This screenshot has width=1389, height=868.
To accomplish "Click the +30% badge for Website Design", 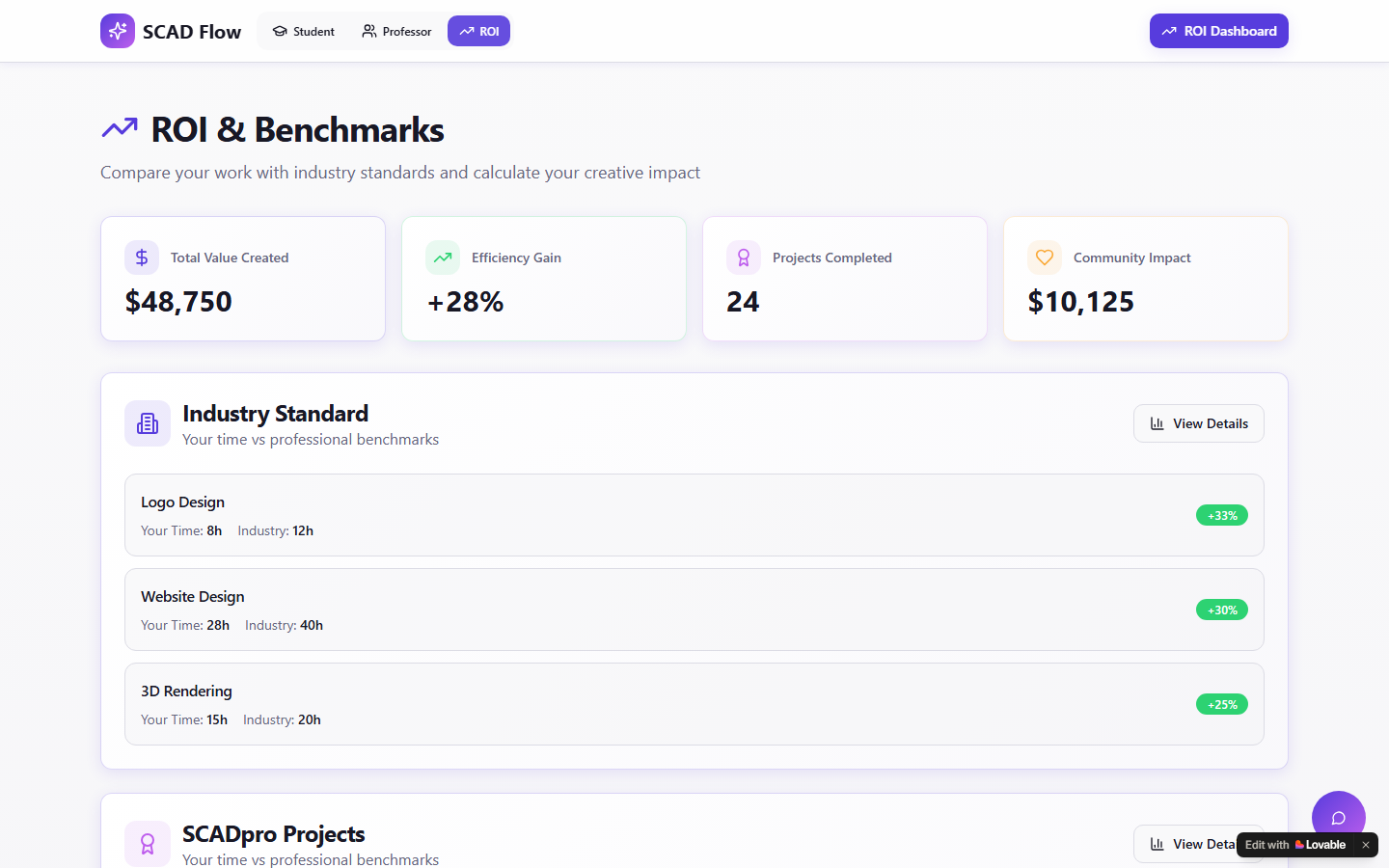I will pos(1222,610).
